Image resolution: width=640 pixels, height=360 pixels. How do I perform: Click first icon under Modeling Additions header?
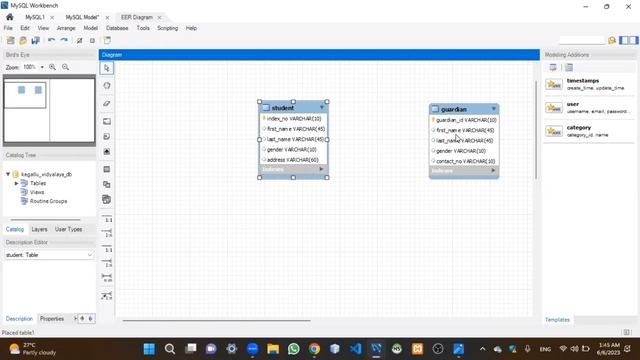click(553, 67)
